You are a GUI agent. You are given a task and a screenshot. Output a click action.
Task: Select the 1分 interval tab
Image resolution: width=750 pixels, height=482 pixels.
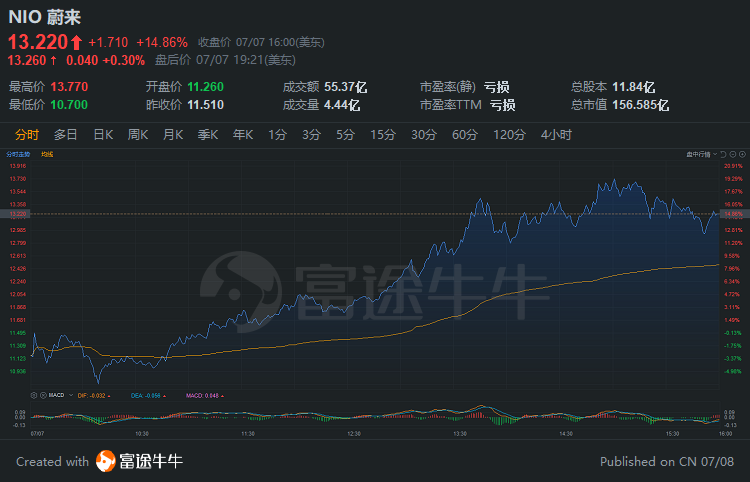pos(277,135)
